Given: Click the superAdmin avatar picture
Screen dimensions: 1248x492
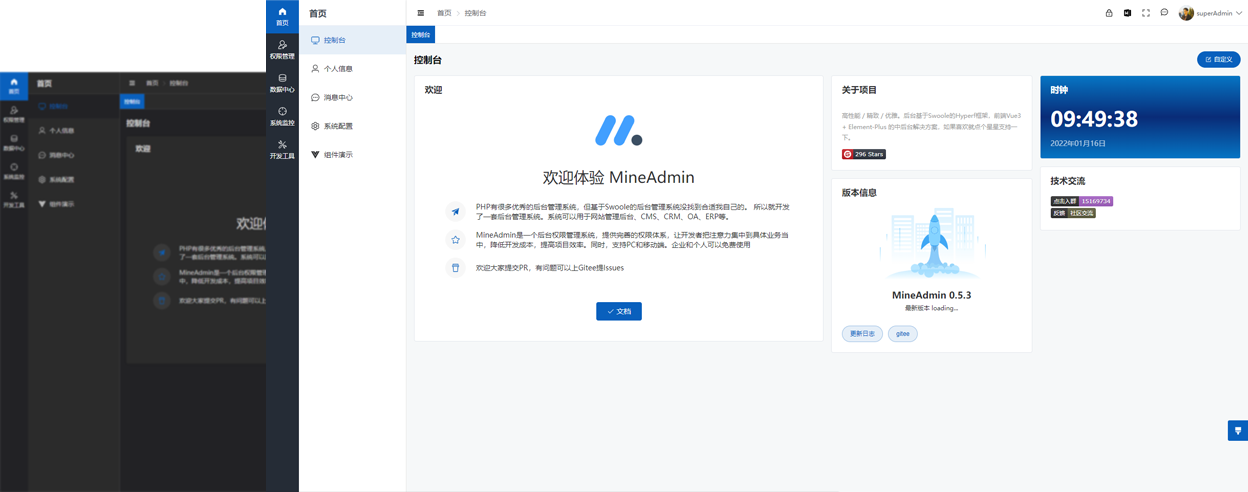Looking at the screenshot, I should 1186,13.
